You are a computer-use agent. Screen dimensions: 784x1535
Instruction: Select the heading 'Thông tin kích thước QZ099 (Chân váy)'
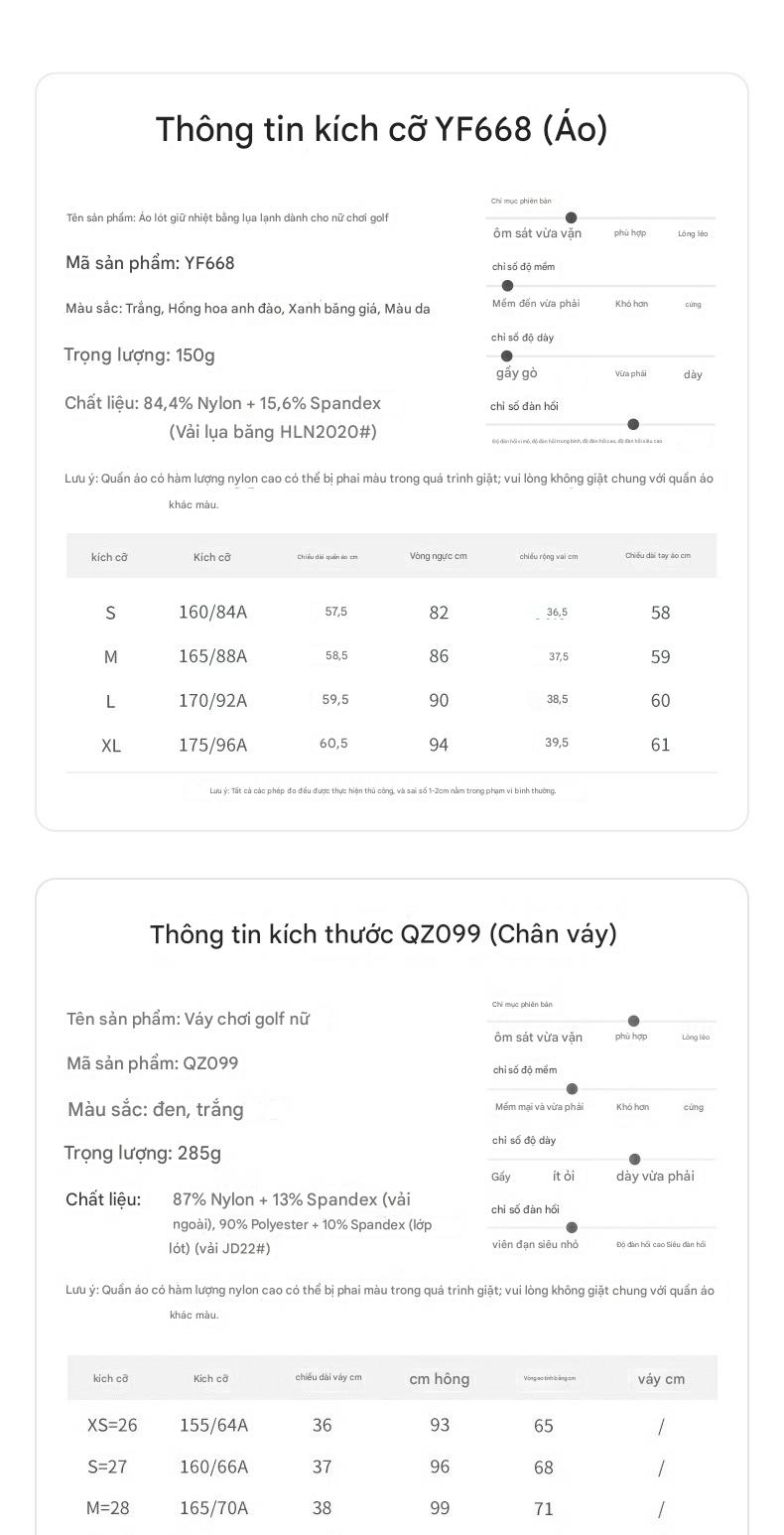[x=383, y=934]
